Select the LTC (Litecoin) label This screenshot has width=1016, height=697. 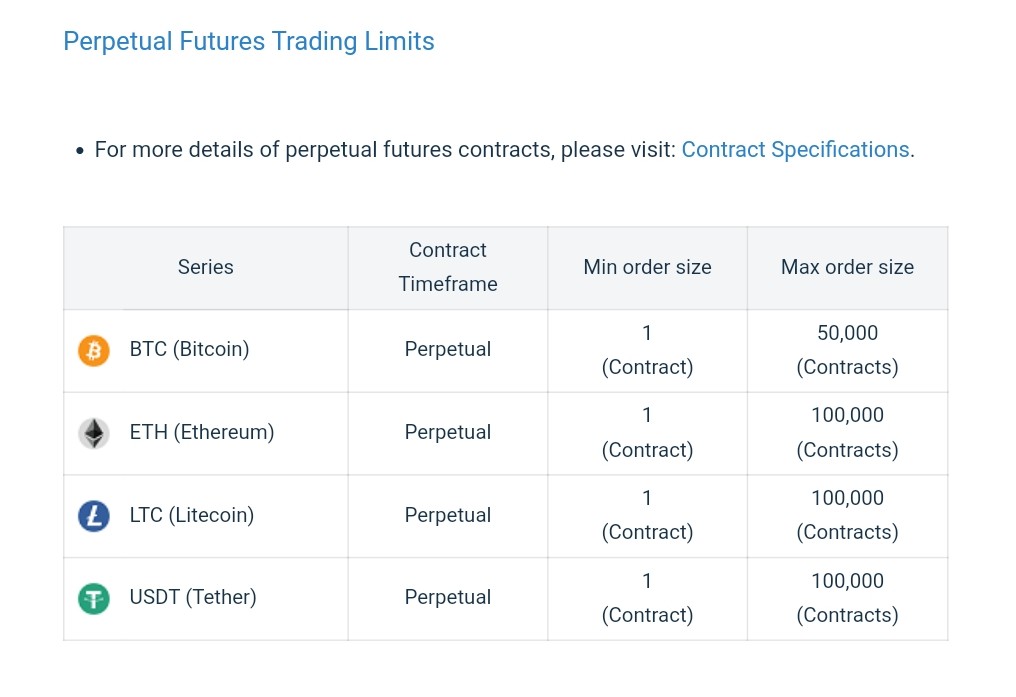tap(192, 515)
